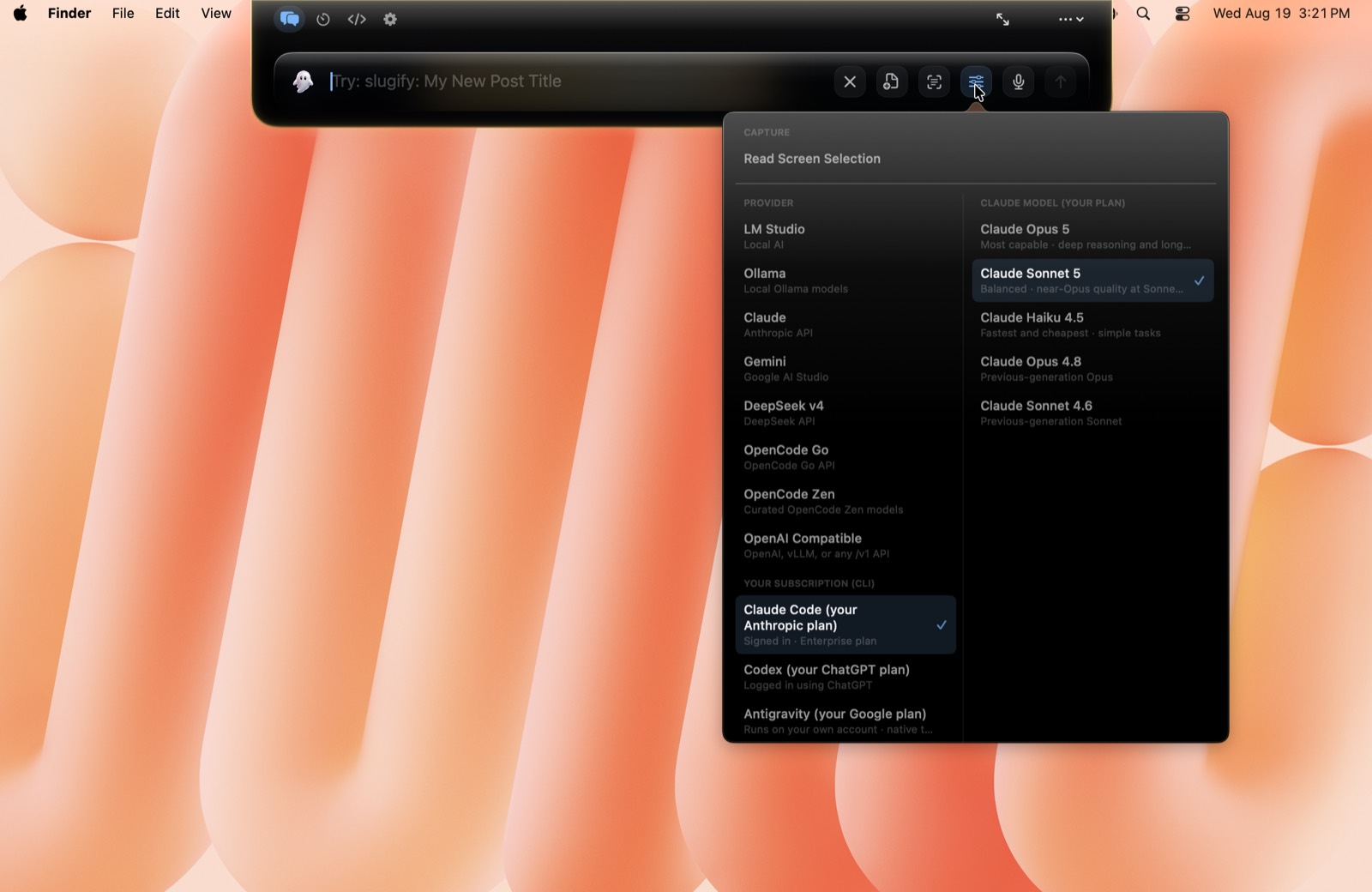This screenshot has height=892, width=1372.
Task: Select Claude Code (your Anthropic plan)
Action: pyautogui.click(x=845, y=624)
